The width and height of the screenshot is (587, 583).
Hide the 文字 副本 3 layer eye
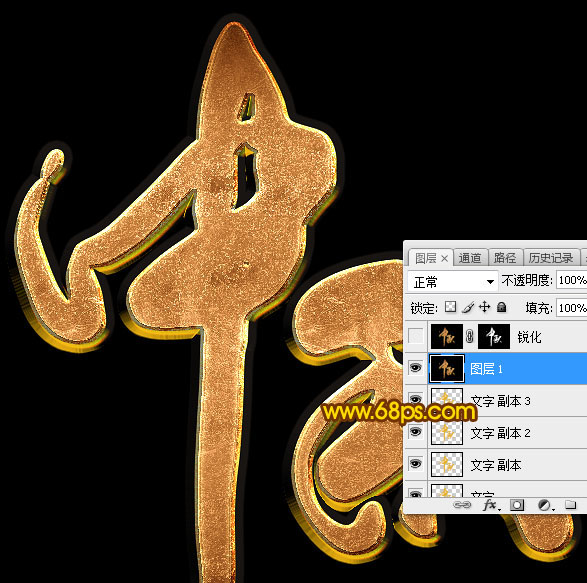(x=416, y=399)
